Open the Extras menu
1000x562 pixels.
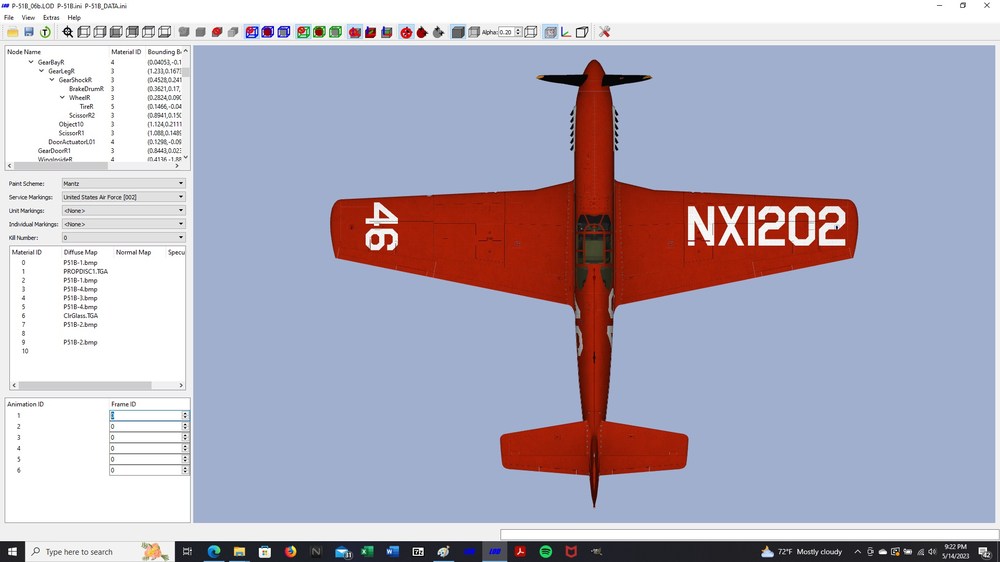click(51, 18)
